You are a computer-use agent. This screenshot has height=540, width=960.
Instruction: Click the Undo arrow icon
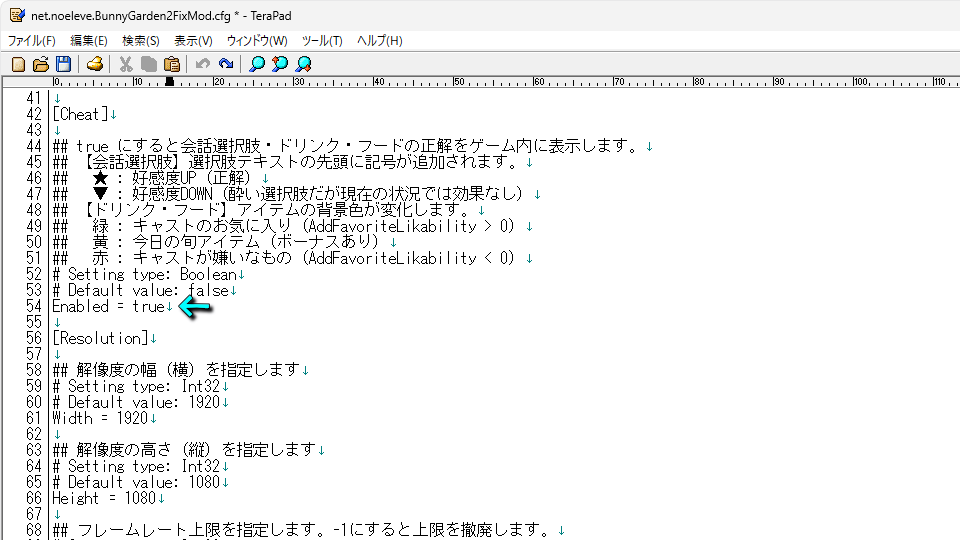coord(203,64)
